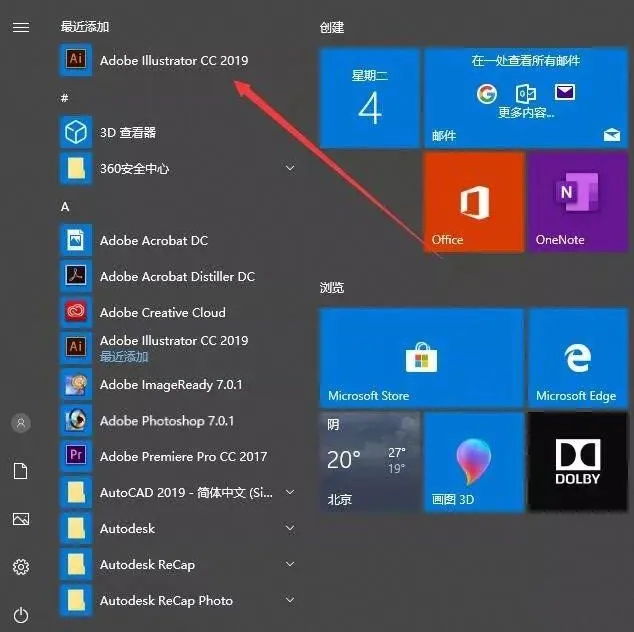Open Adobe Creative Cloud
Screen dimensions: 634x632
(x=178, y=312)
